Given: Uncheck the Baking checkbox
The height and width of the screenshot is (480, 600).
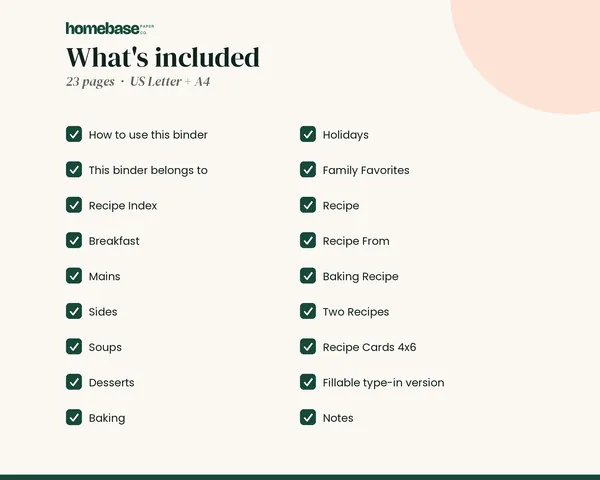Looking at the screenshot, I should tap(74, 418).
